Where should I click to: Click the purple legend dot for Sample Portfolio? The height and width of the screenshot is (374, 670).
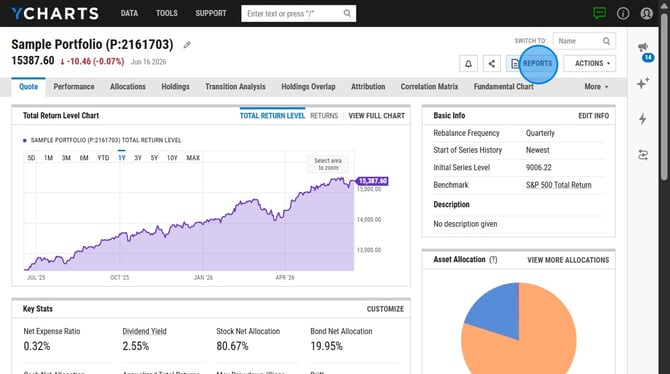point(25,140)
